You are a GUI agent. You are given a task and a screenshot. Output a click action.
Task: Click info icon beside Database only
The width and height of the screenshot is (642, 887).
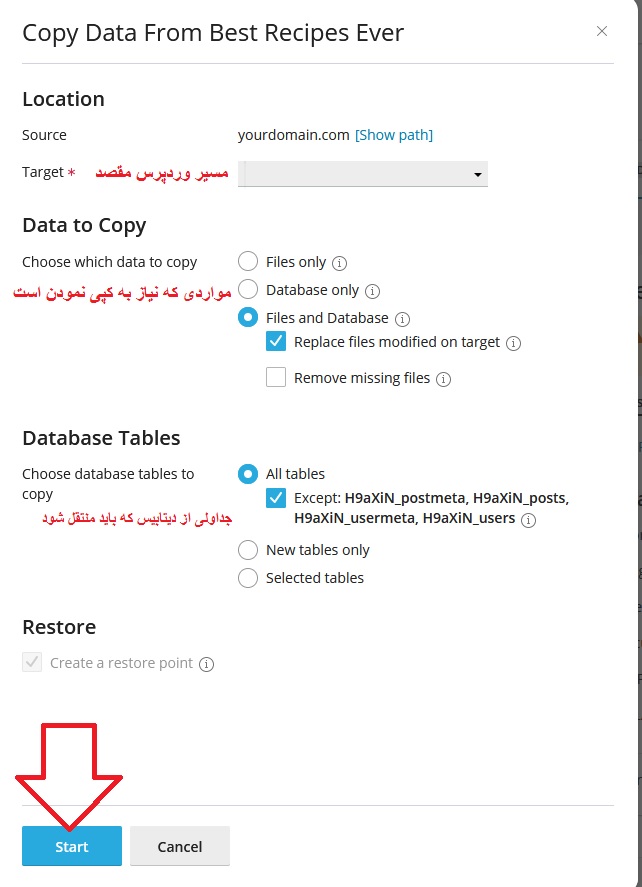pyautogui.click(x=372, y=291)
